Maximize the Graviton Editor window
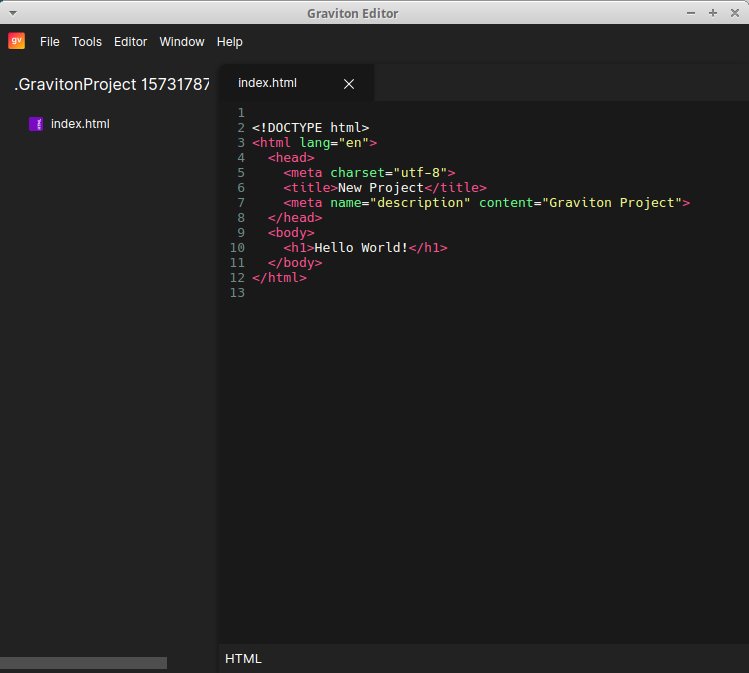The width and height of the screenshot is (749, 673). (713, 13)
